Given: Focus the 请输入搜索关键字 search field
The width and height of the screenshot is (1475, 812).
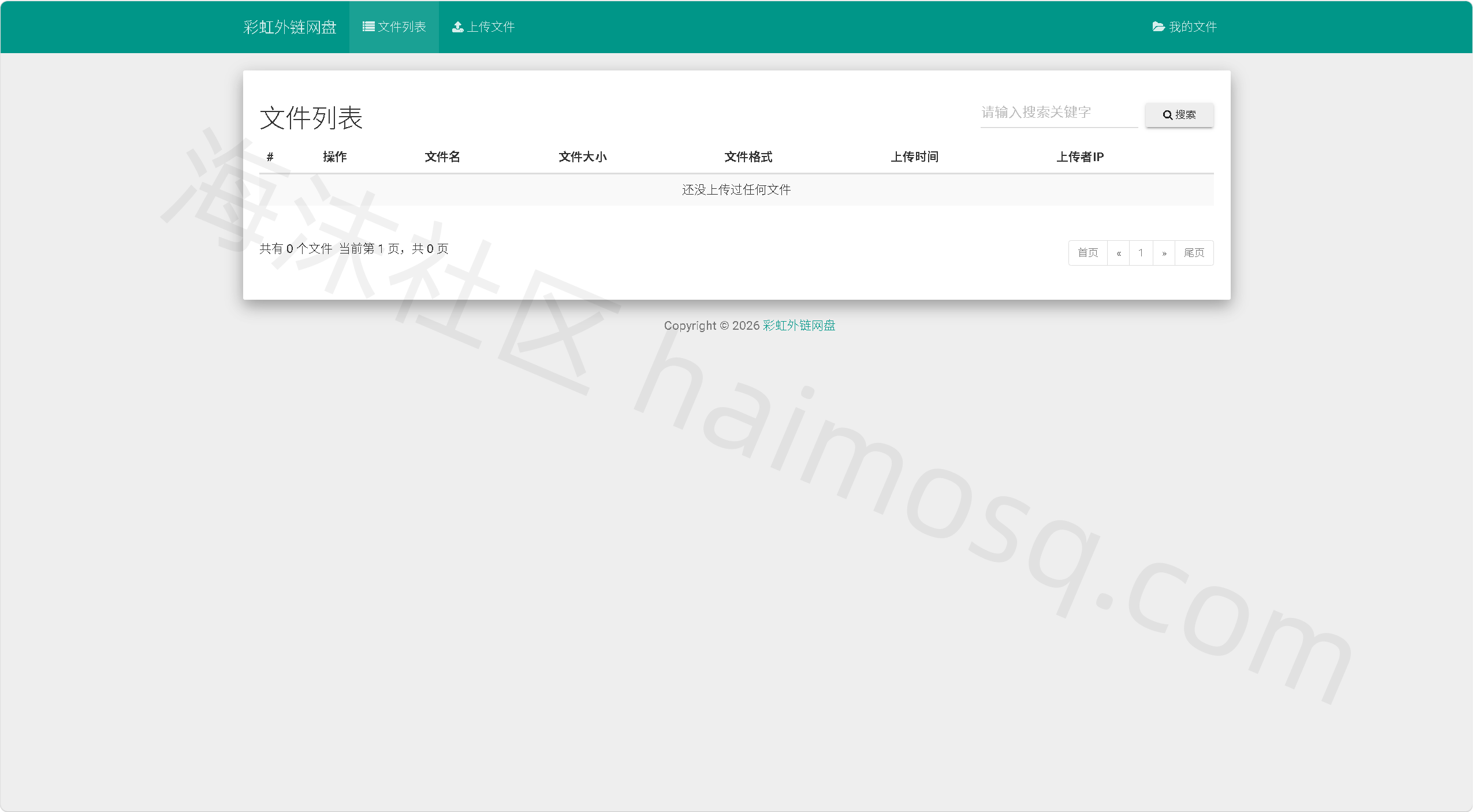Looking at the screenshot, I should pos(1059,113).
